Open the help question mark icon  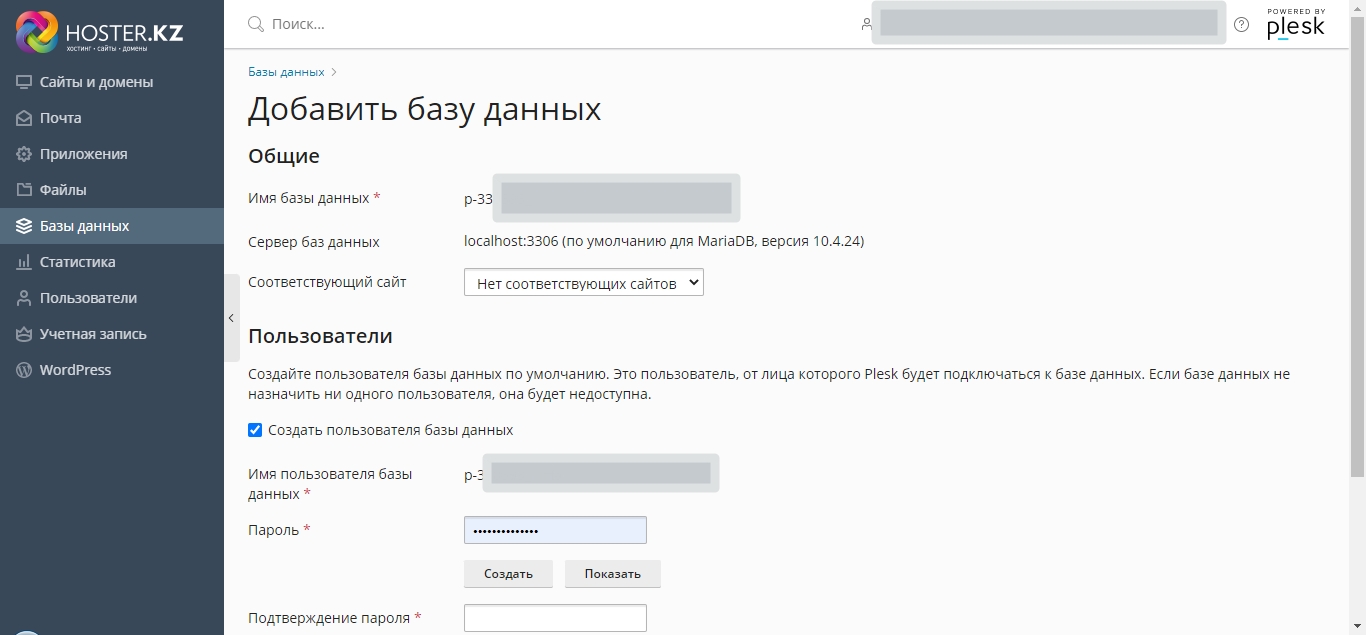coord(1241,25)
